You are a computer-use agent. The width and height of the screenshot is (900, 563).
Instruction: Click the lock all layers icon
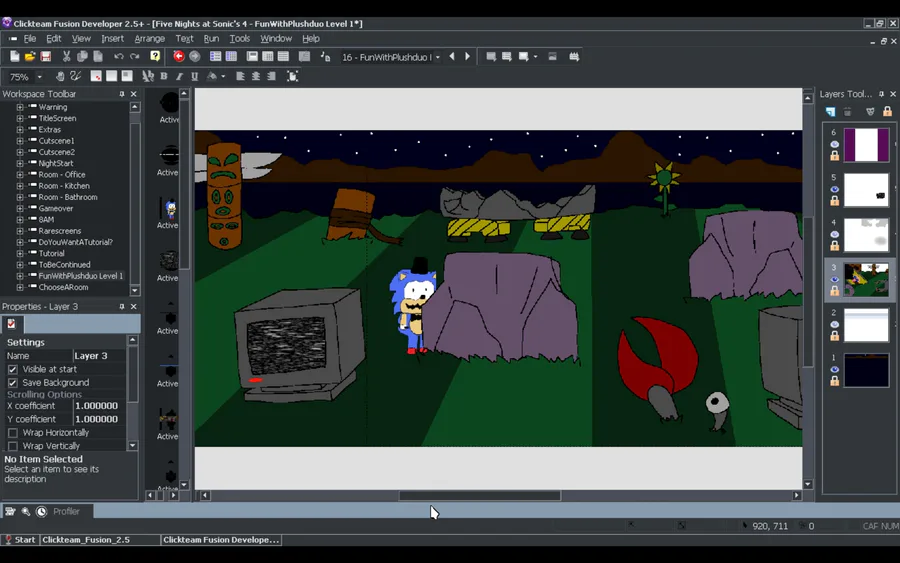click(887, 111)
